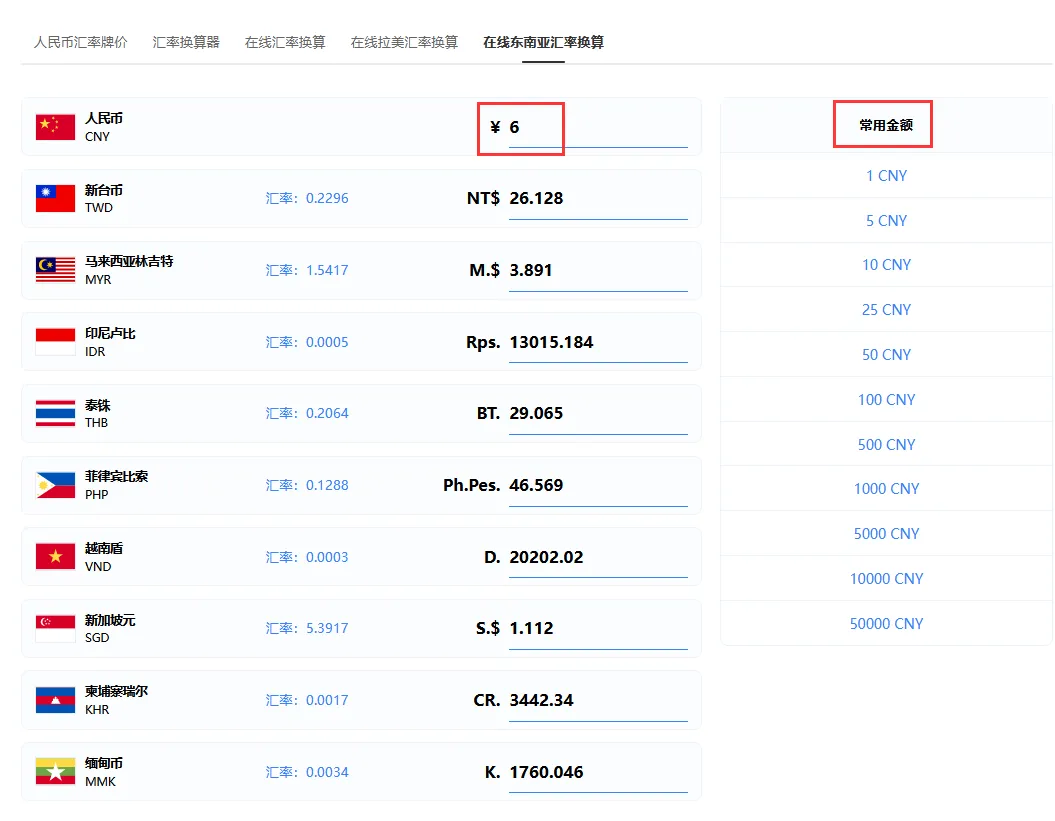Click the 汇率: 0.0003 rate for VND
1055x821 pixels.
pyautogui.click(x=307, y=557)
